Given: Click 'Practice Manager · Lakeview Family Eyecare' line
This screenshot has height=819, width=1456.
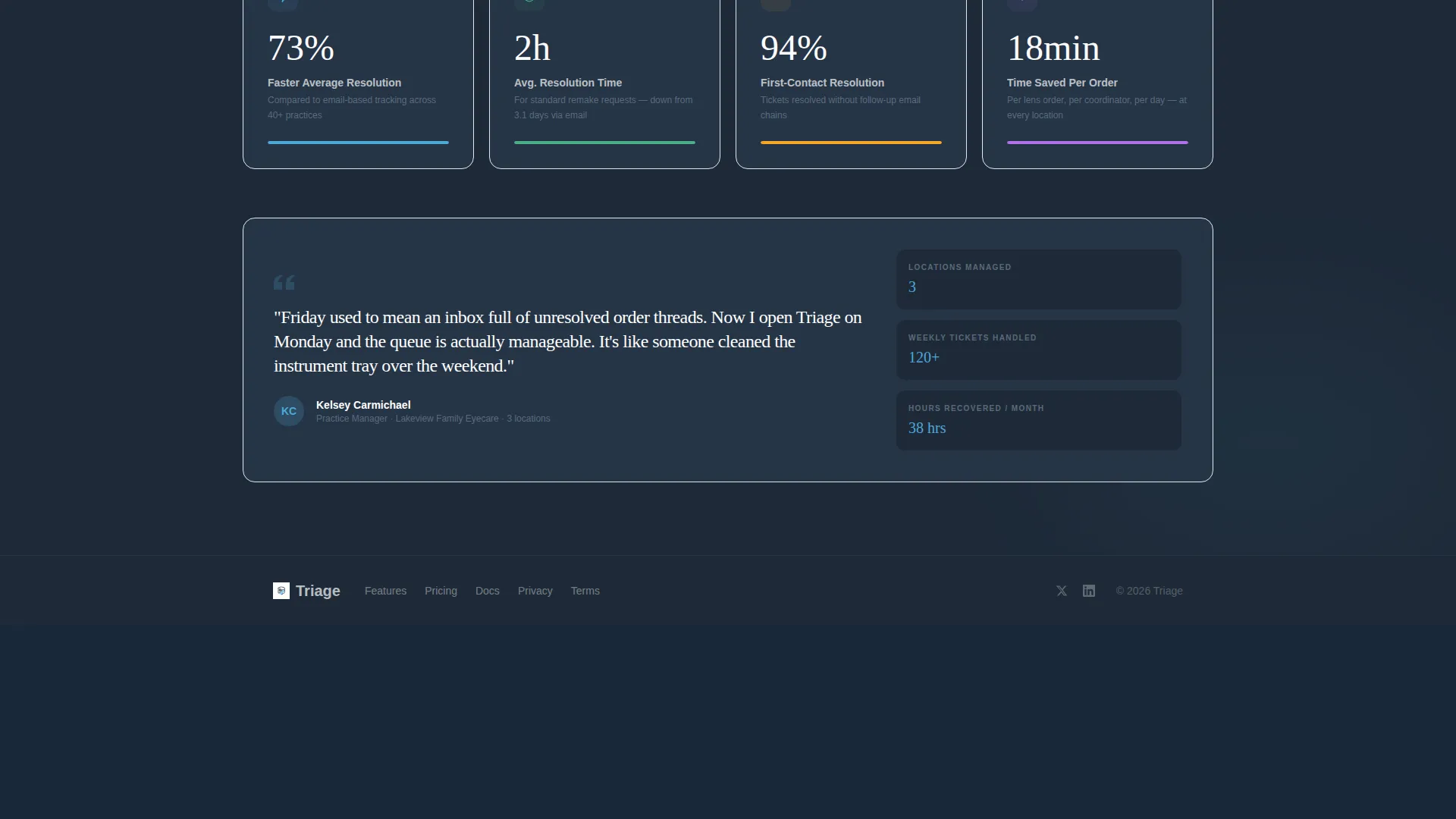Looking at the screenshot, I should pyautogui.click(x=433, y=419).
